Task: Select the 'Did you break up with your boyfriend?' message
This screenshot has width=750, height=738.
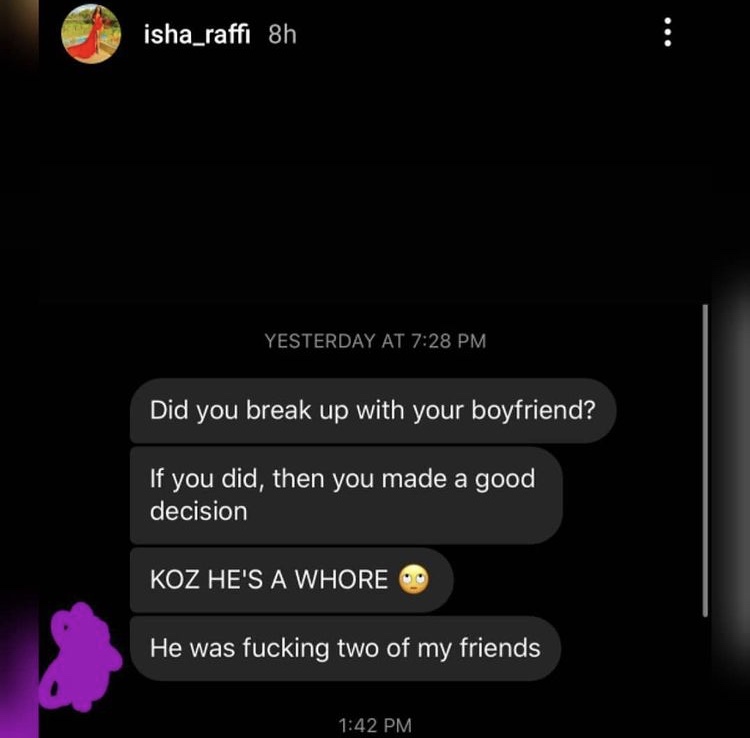Action: (x=373, y=410)
